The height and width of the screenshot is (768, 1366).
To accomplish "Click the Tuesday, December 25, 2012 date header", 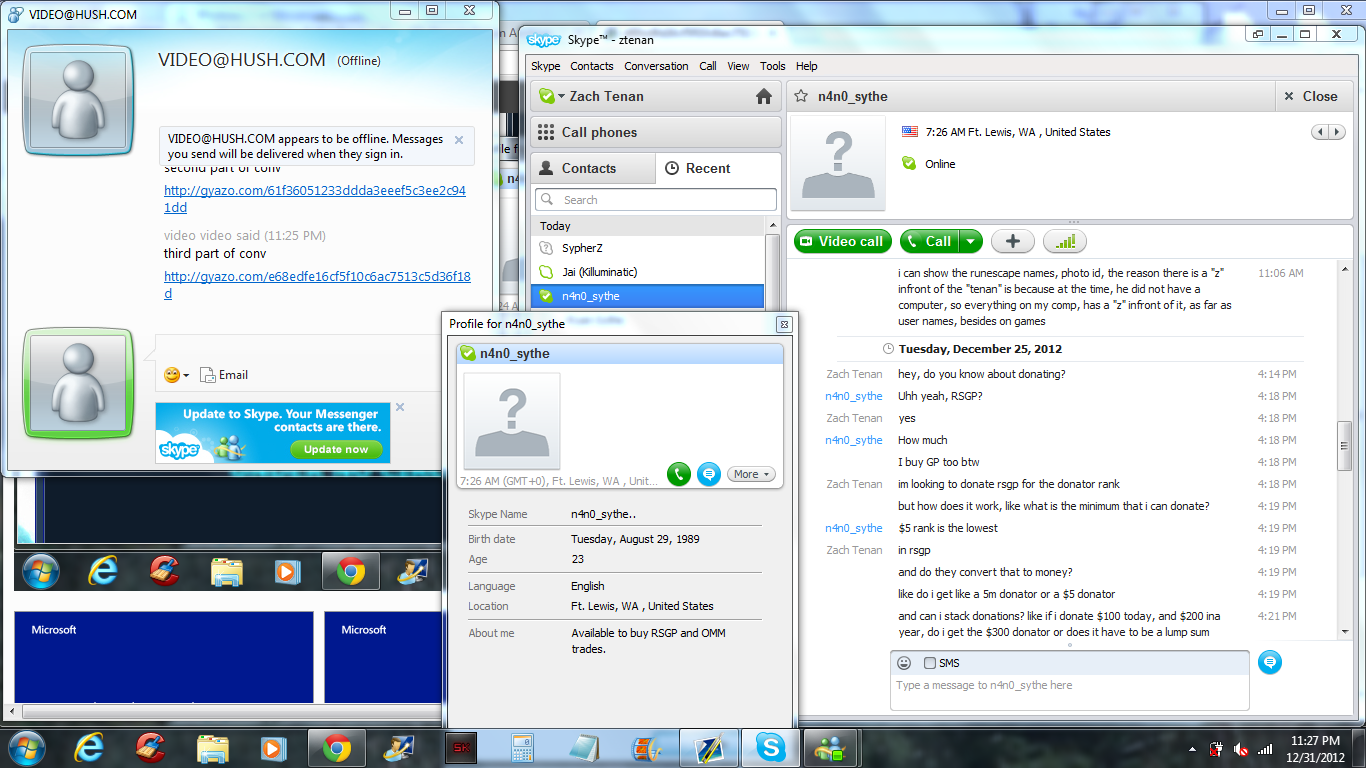I will pyautogui.click(x=980, y=349).
